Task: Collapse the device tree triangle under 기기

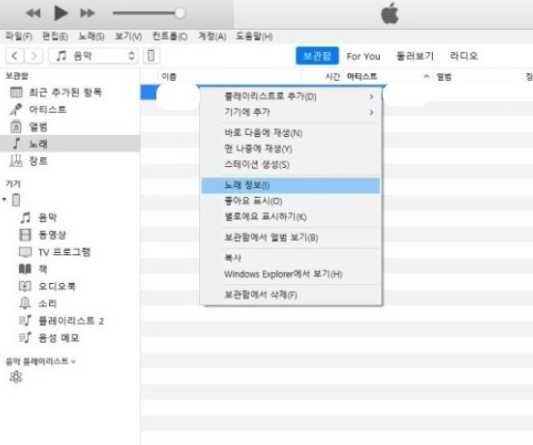Action: tap(4, 199)
